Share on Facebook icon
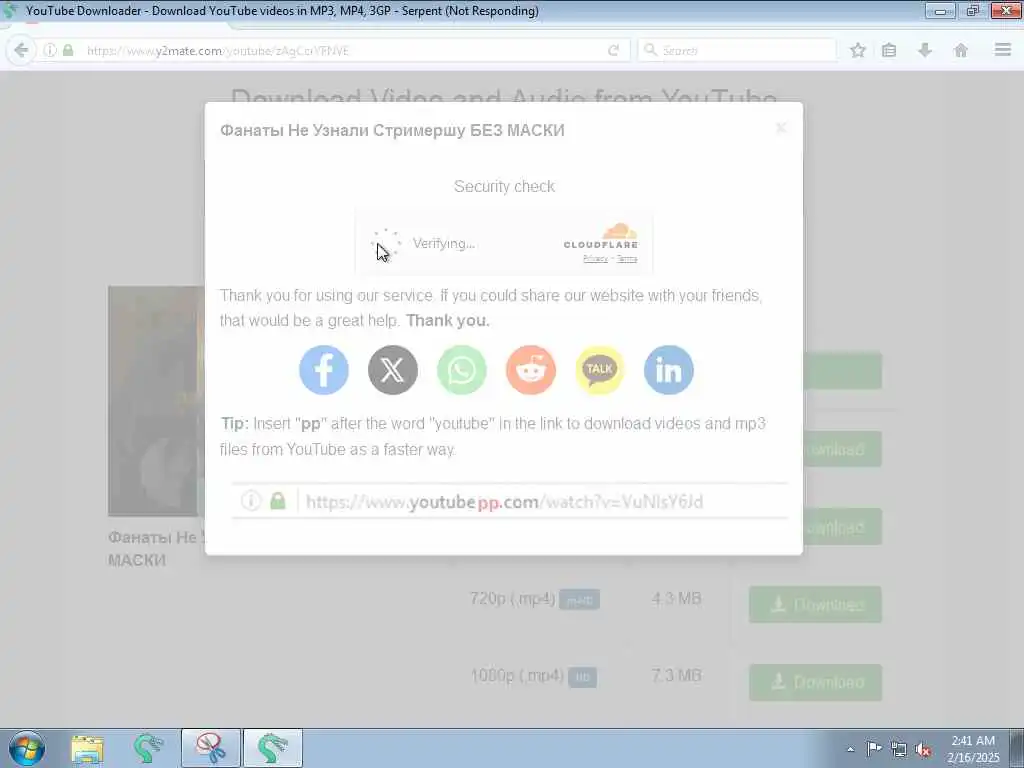The height and width of the screenshot is (768, 1024). coord(324,370)
